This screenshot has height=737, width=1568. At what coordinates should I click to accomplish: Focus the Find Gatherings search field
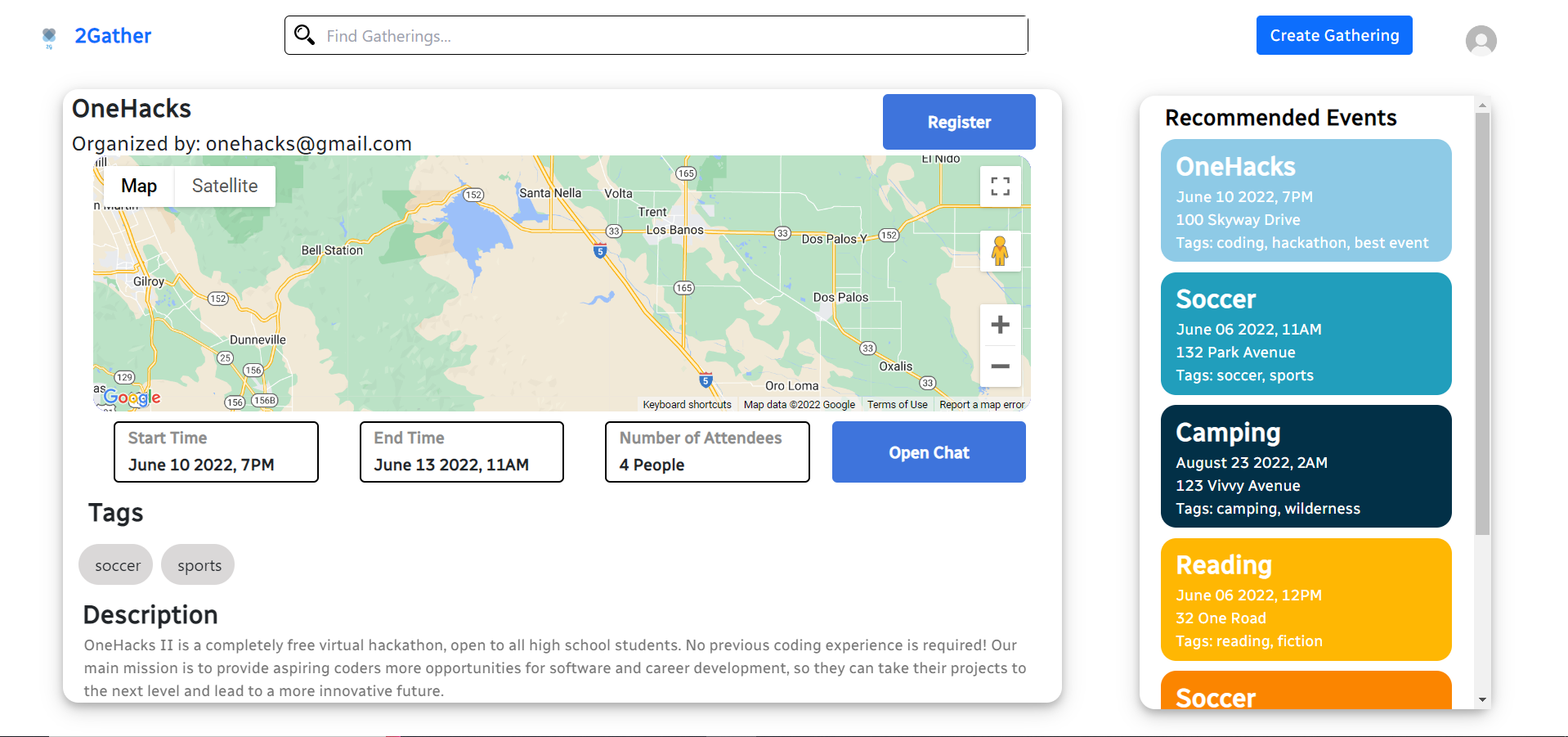tap(656, 35)
